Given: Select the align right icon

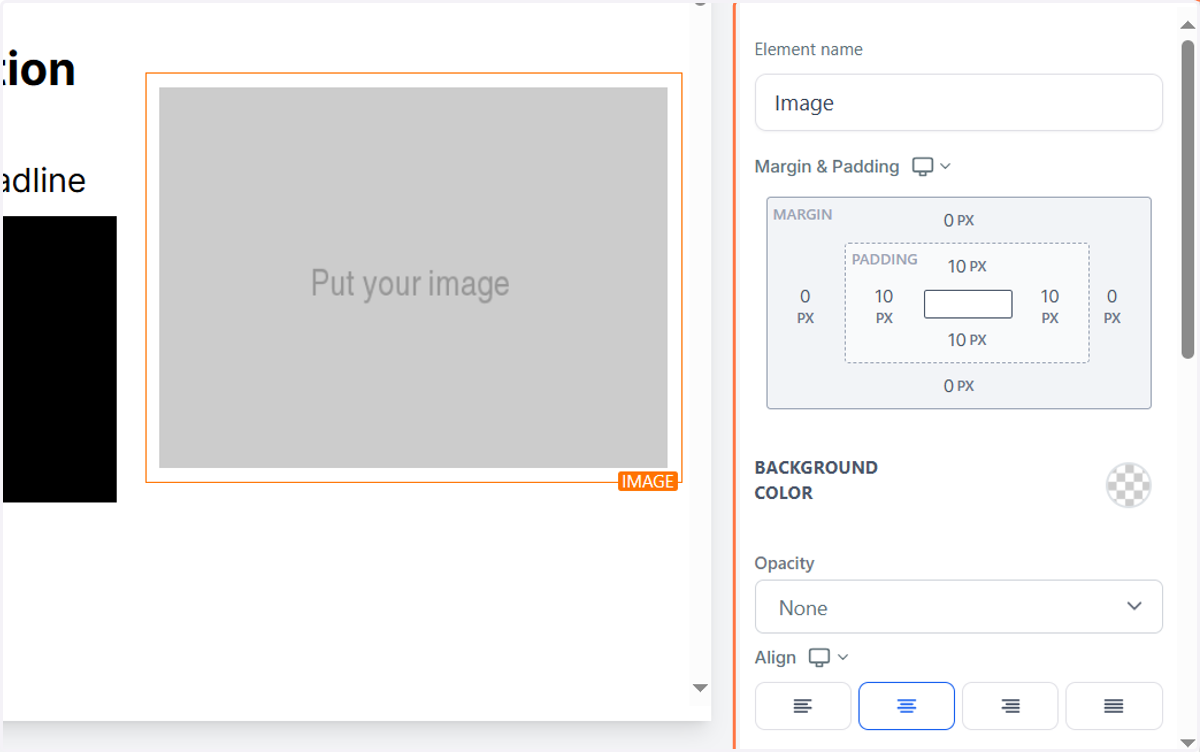Looking at the screenshot, I should pos(1010,706).
